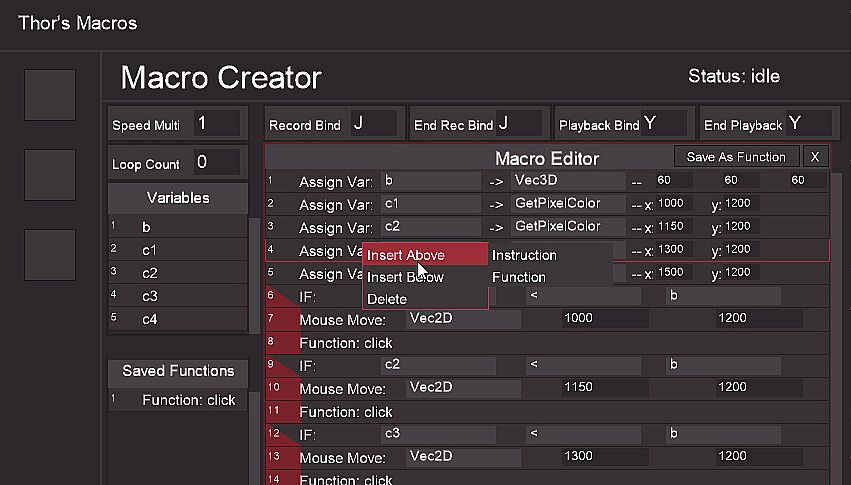Viewport: 851px width, 485px height.
Task: Click the Record Bind key field
Action: pos(376,124)
